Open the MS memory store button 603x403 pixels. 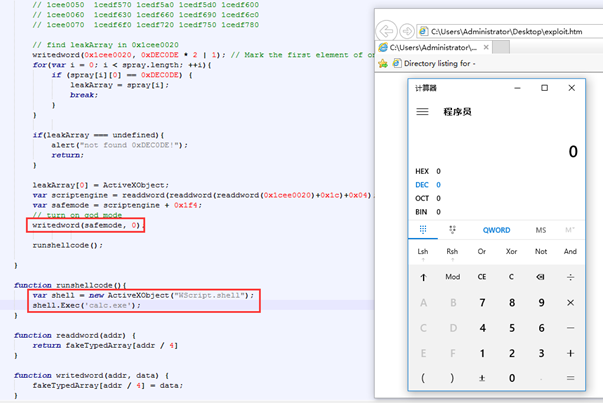tap(541, 230)
